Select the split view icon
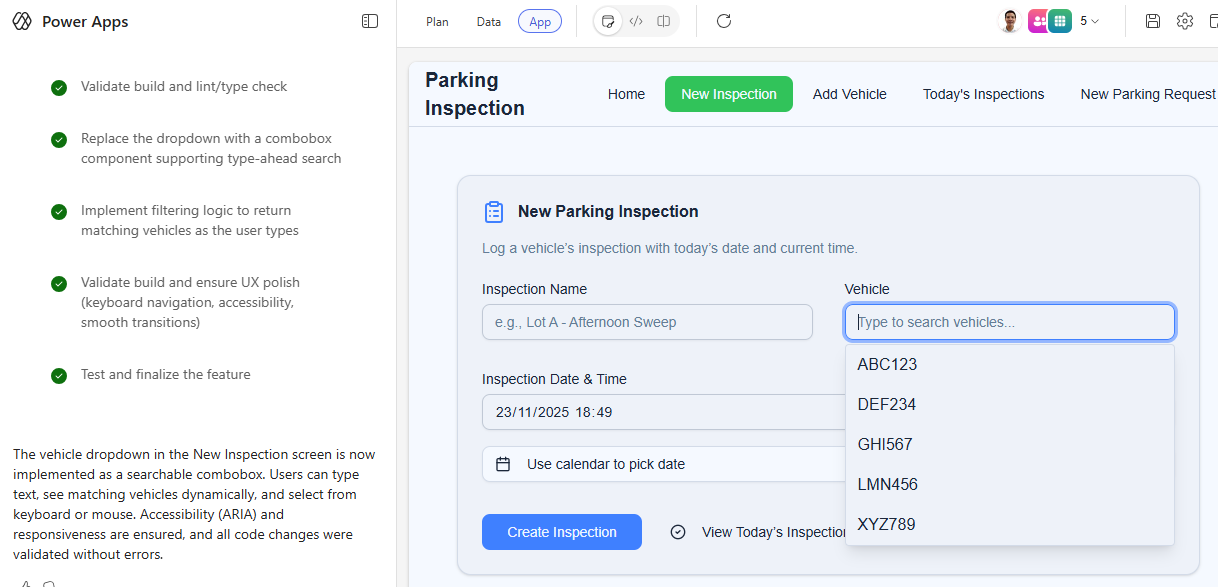This screenshot has width=1218, height=587. (x=664, y=21)
